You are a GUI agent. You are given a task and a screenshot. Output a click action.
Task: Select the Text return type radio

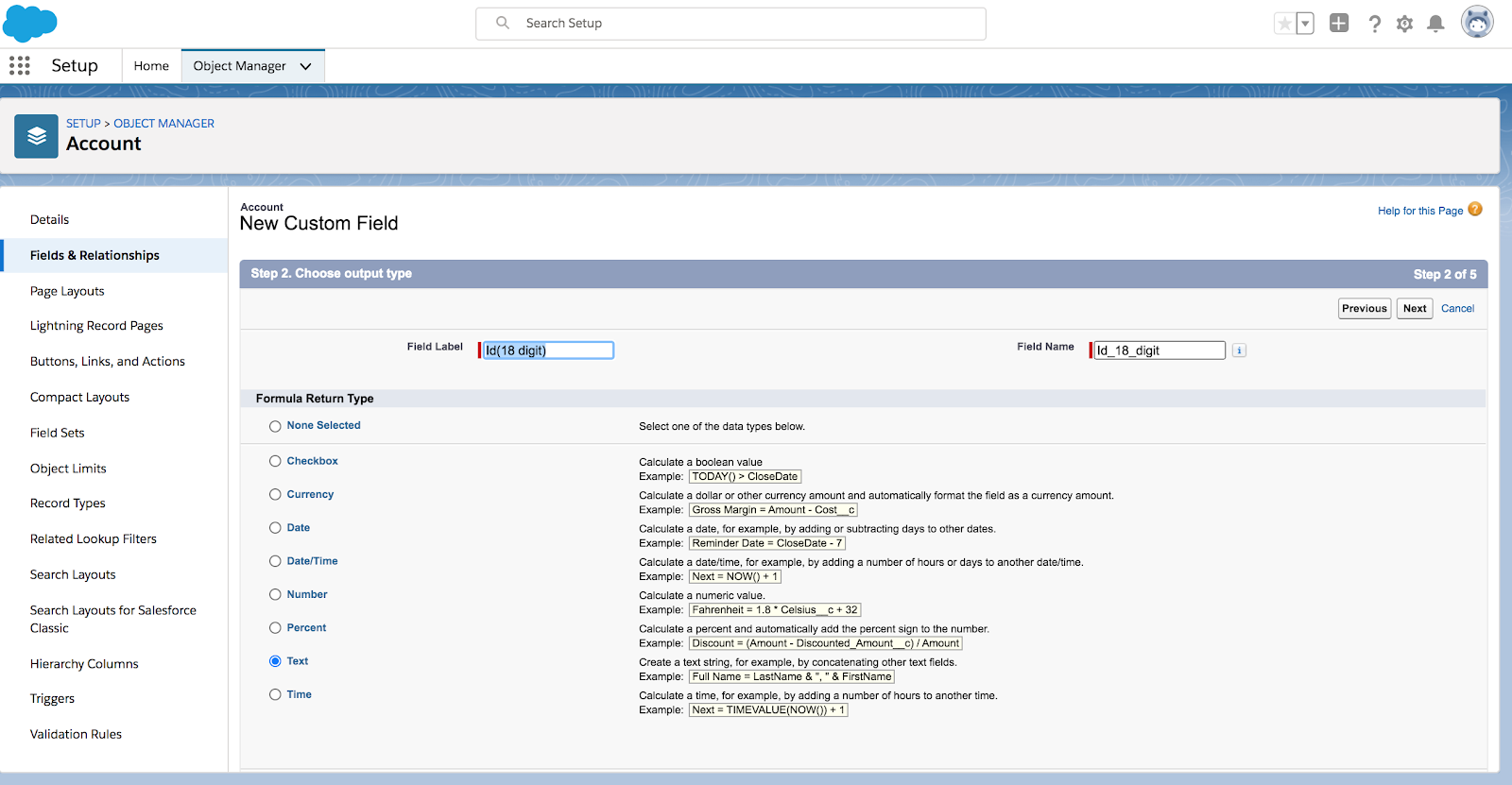[x=275, y=661]
